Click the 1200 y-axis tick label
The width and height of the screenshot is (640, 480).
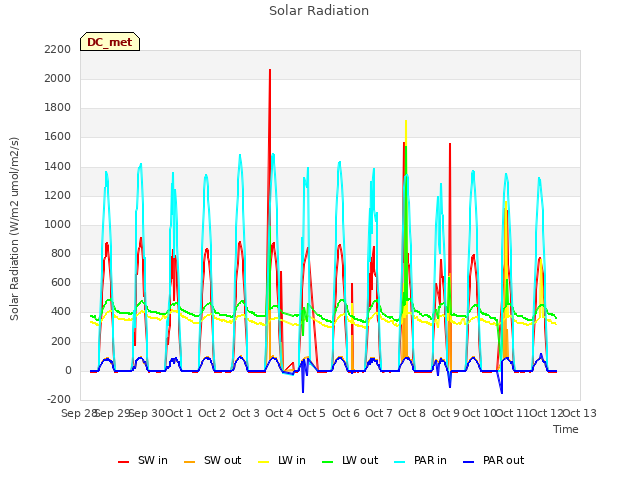(58, 196)
